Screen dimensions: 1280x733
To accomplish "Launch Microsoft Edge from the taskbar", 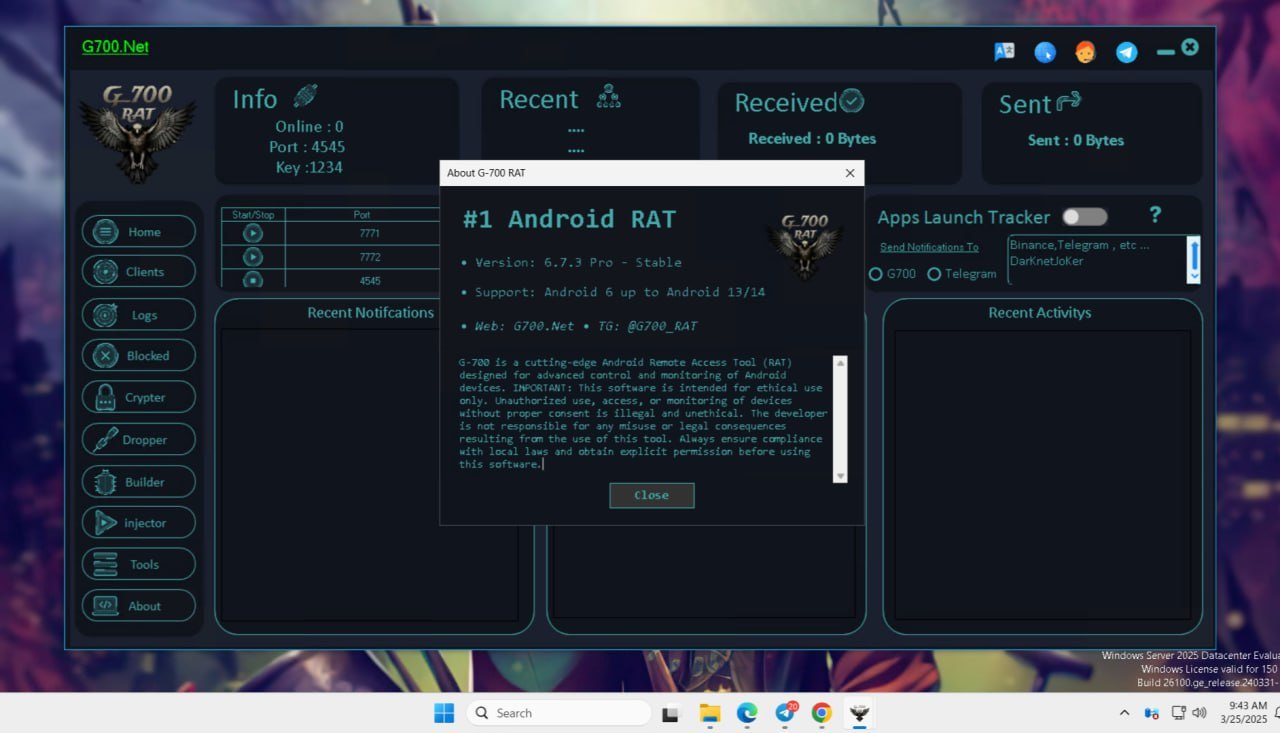I will [x=747, y=713].
